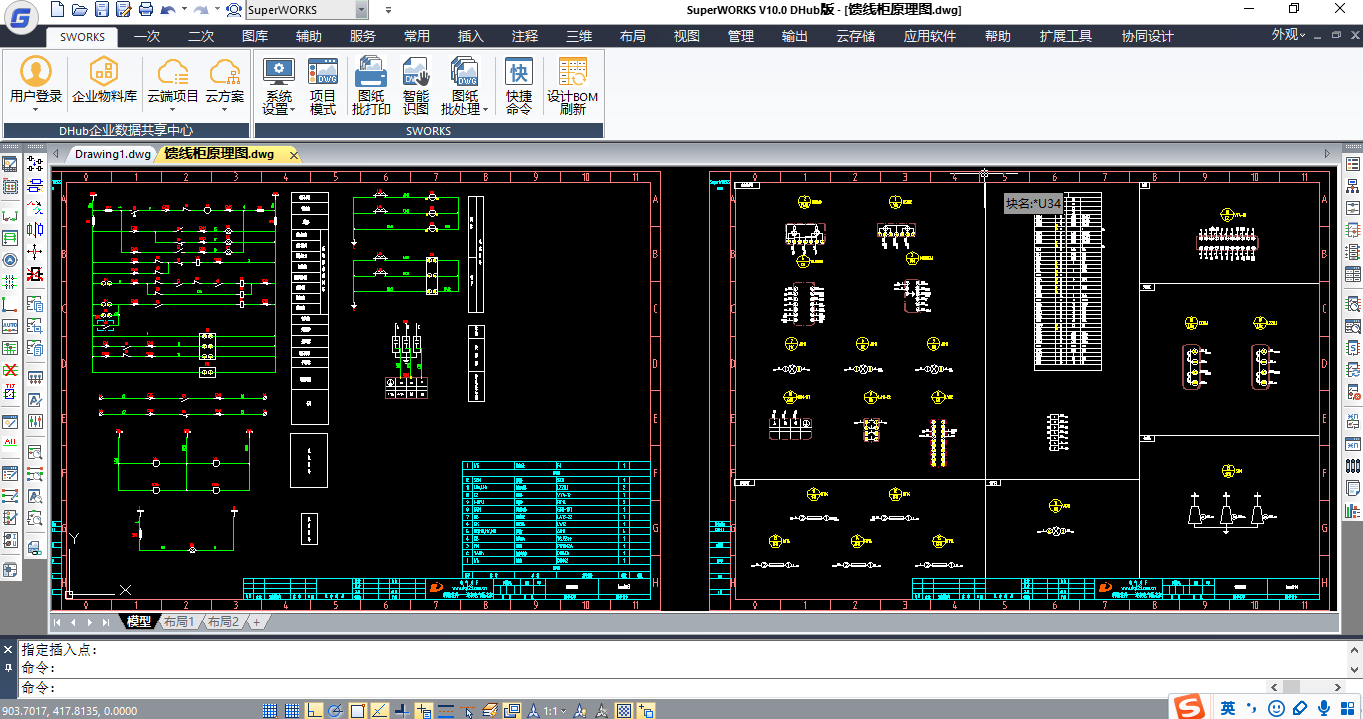Image resolution: width=1363 pixels, height=719 pixels.
Task: Close the 馈线柜原理图.dwg tab
Action: (x=293, y=155)
